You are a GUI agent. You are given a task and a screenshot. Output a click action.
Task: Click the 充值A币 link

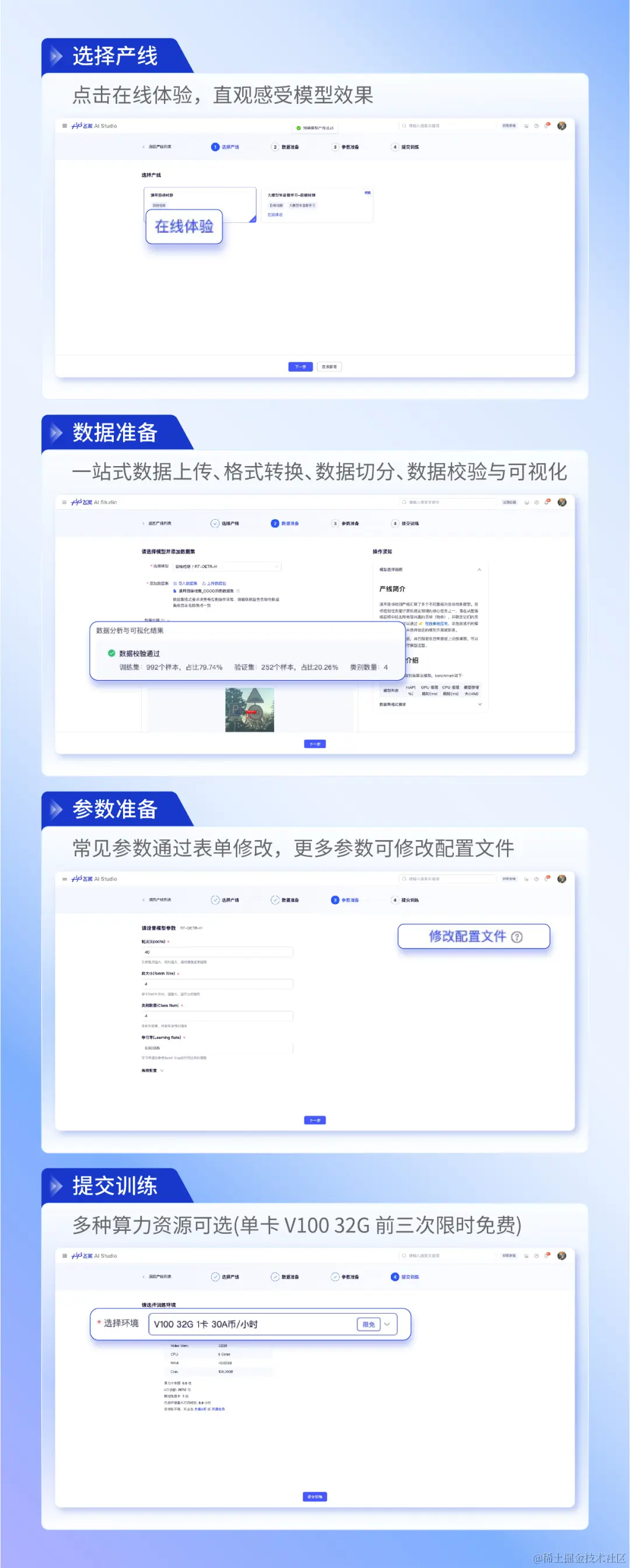click(x=200, y=1409)
